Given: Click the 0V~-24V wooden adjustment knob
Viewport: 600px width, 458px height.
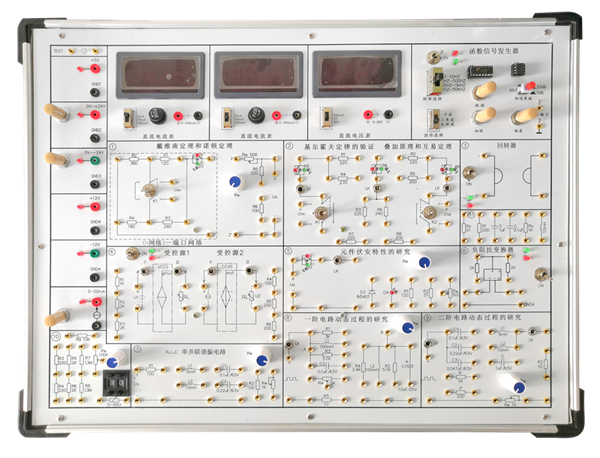Looking at the screenshot, I should [51, 159].
